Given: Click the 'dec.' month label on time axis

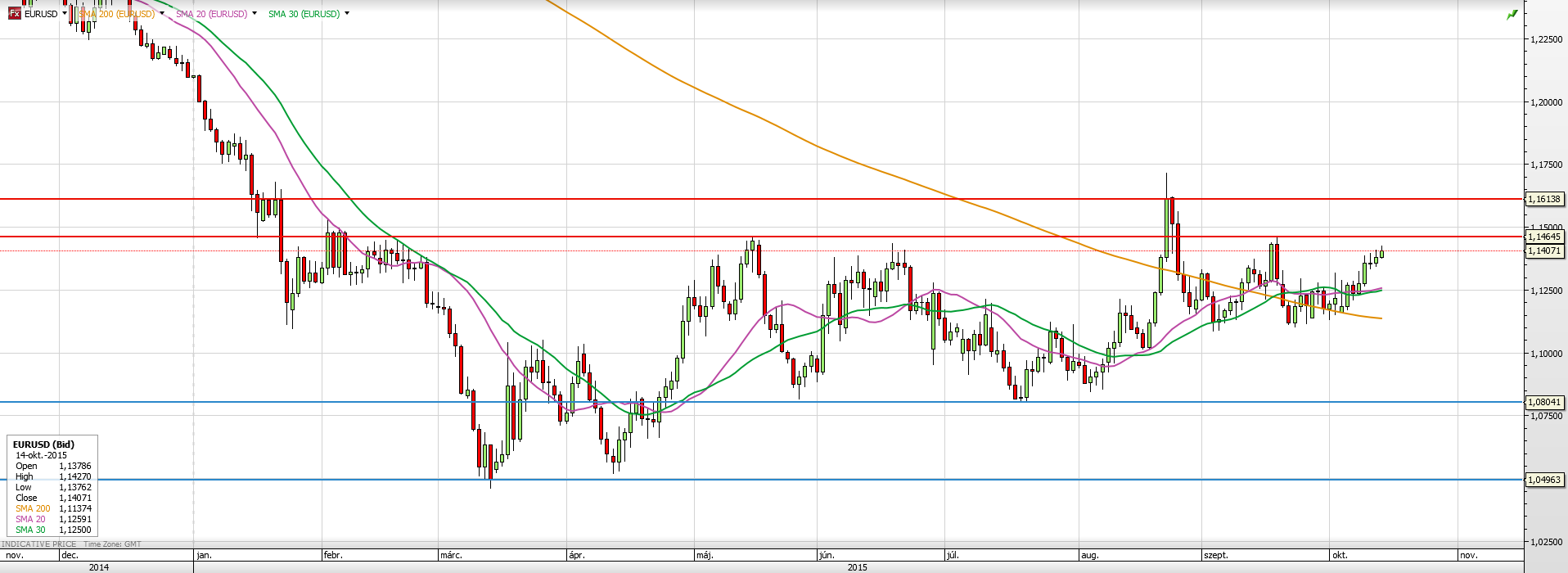Looking at the screenshot, I should point(70,555).
